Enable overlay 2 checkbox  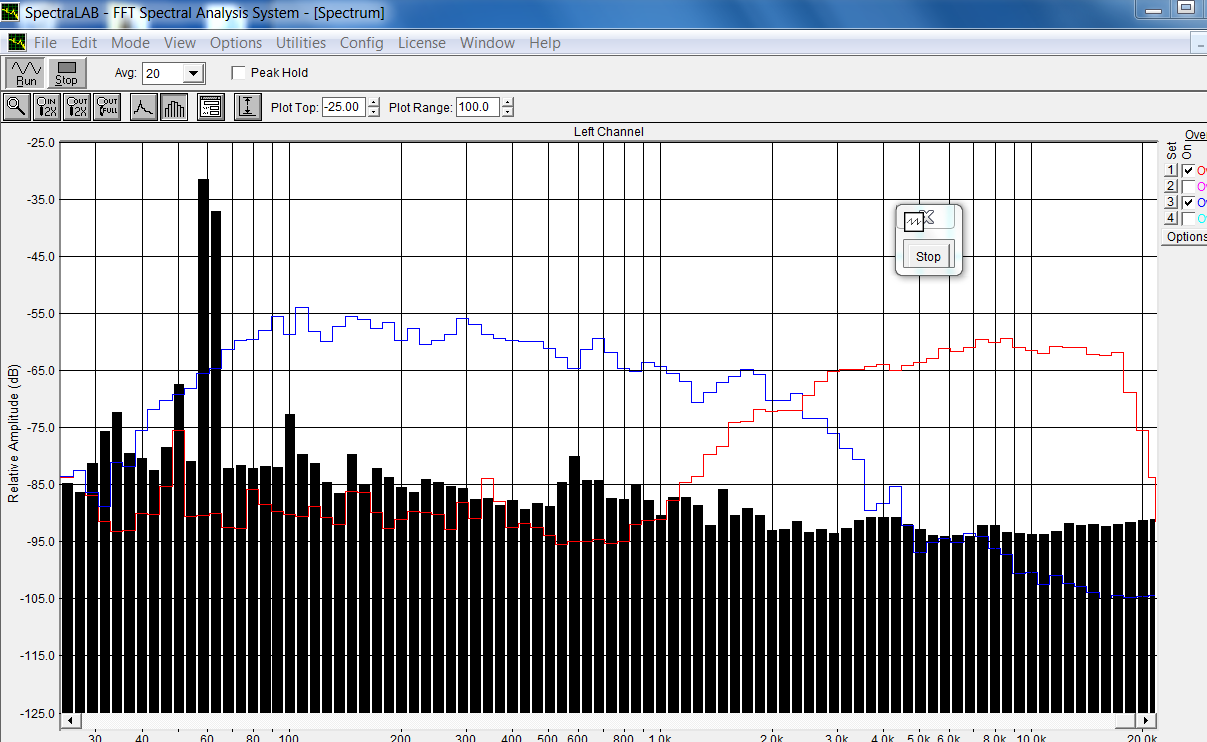tap(1188, 186)
